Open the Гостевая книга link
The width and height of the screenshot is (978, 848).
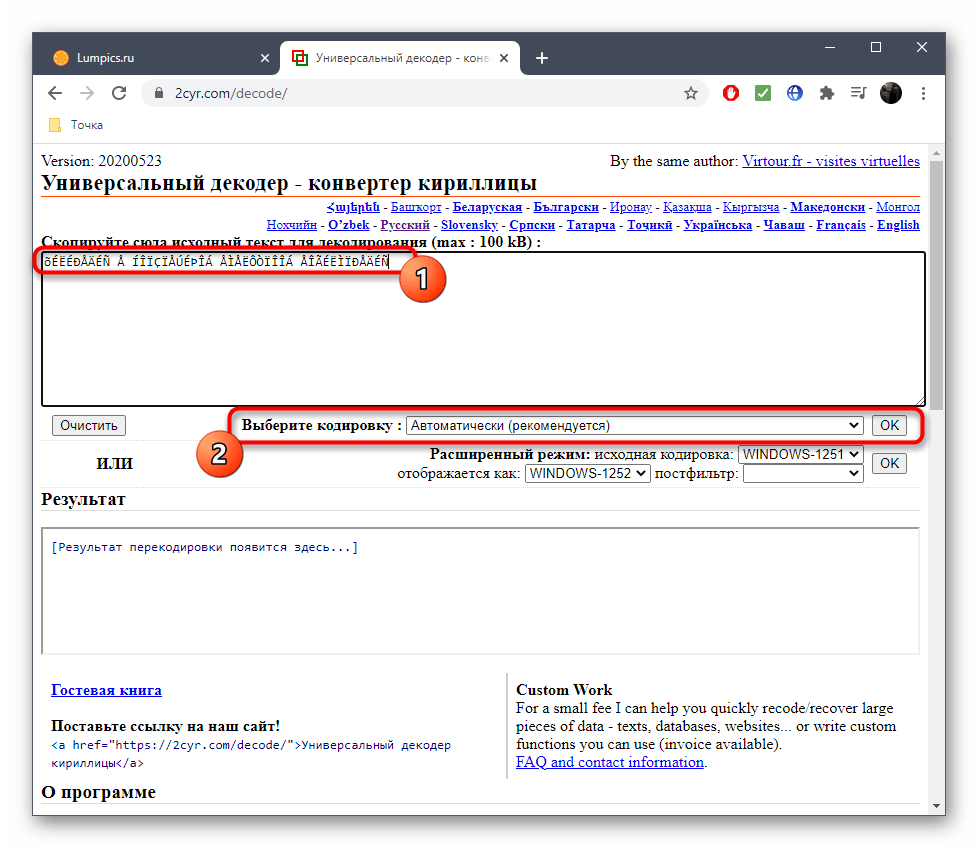(x=106, y=690)
